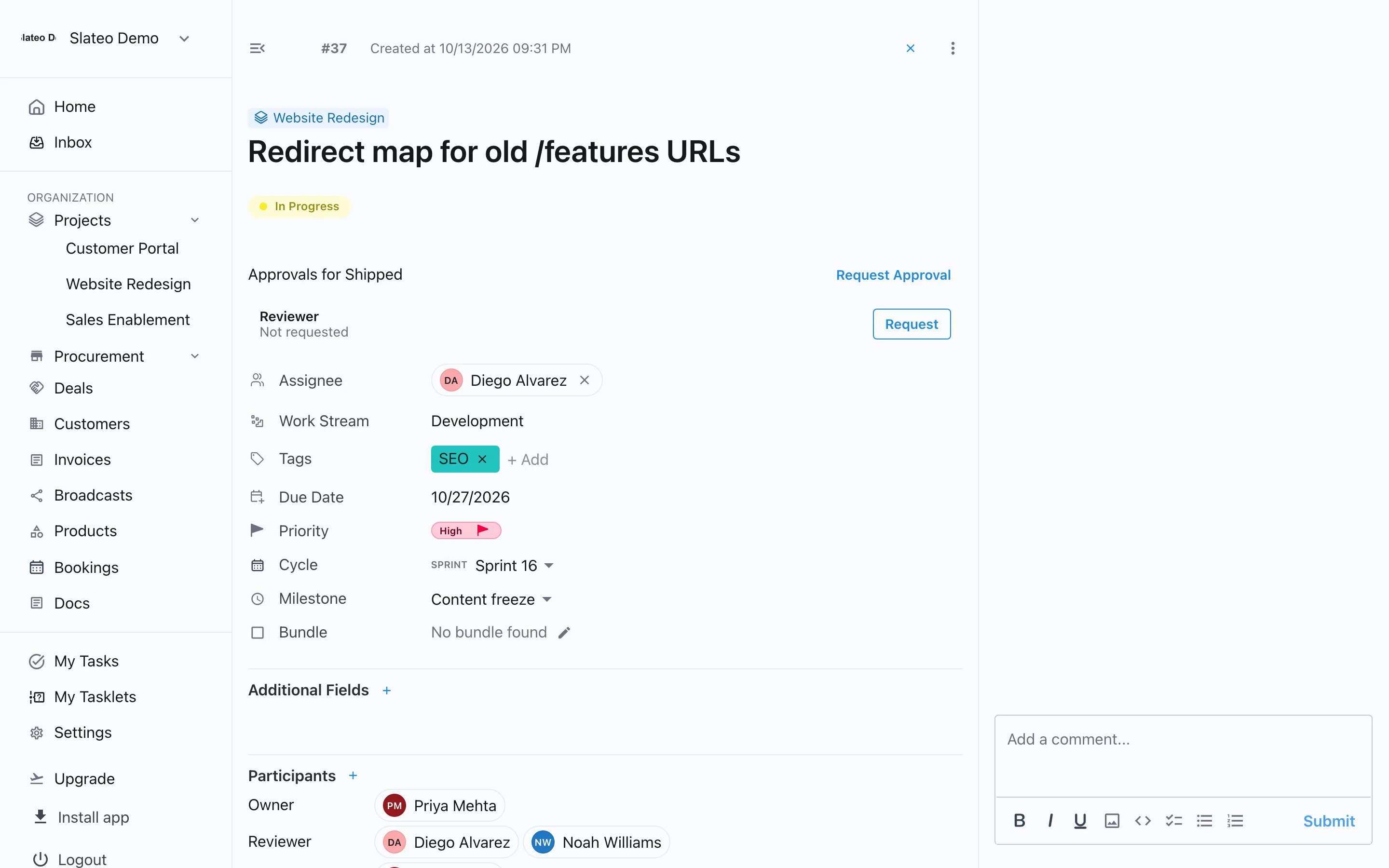Insert a code block in comment
The width and height of the screenshot is (1389, 868).
[x=1143, y=820]
